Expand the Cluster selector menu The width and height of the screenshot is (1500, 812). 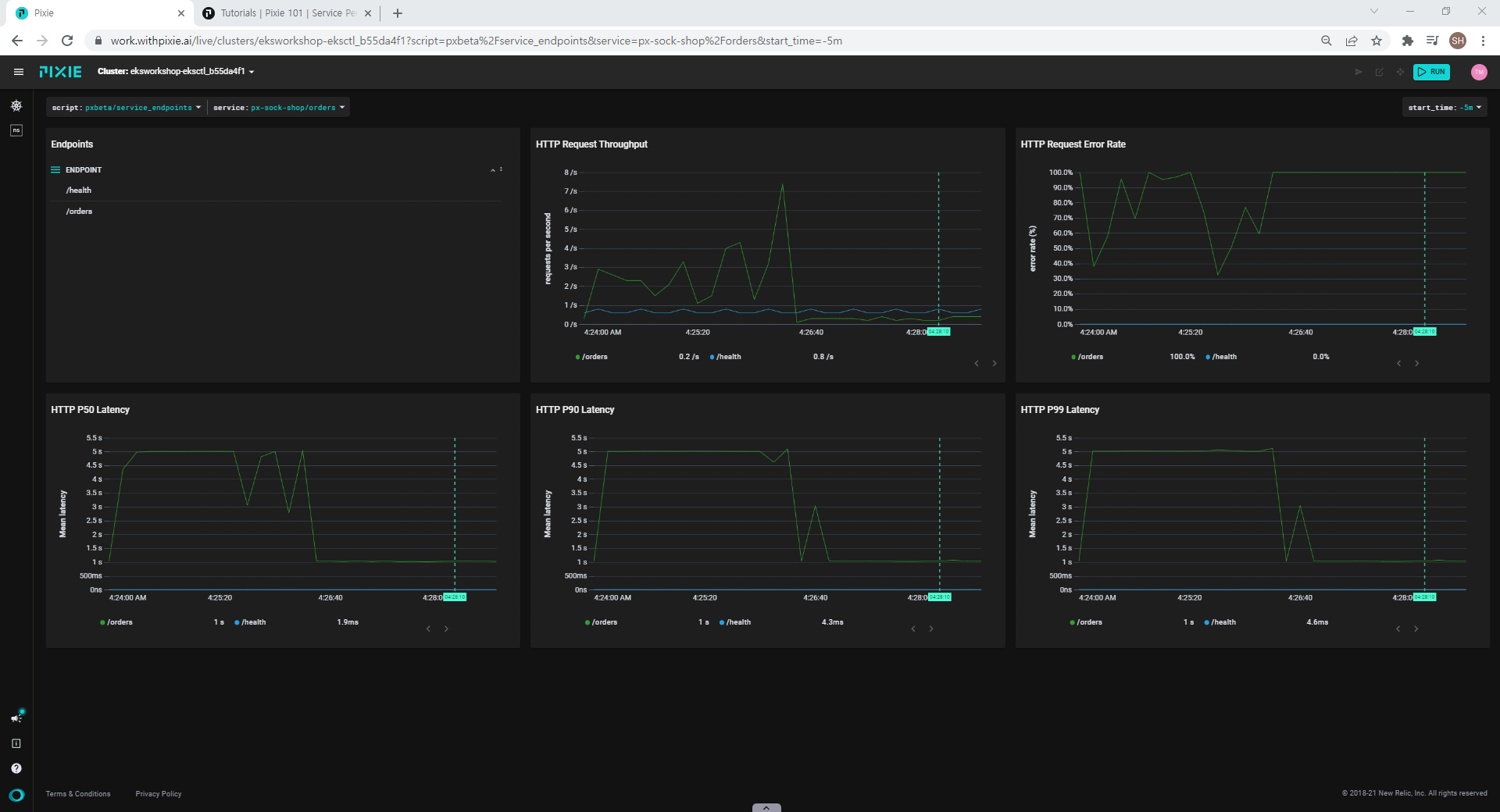pyautogui.click(x=176, y=71)
